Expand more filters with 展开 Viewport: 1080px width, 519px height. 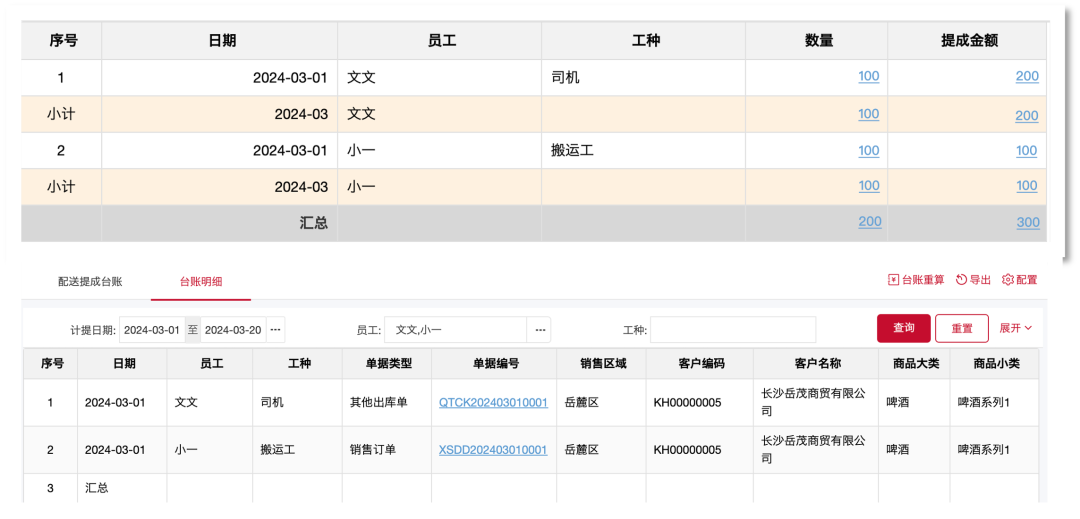click(x=1015, y=328)
